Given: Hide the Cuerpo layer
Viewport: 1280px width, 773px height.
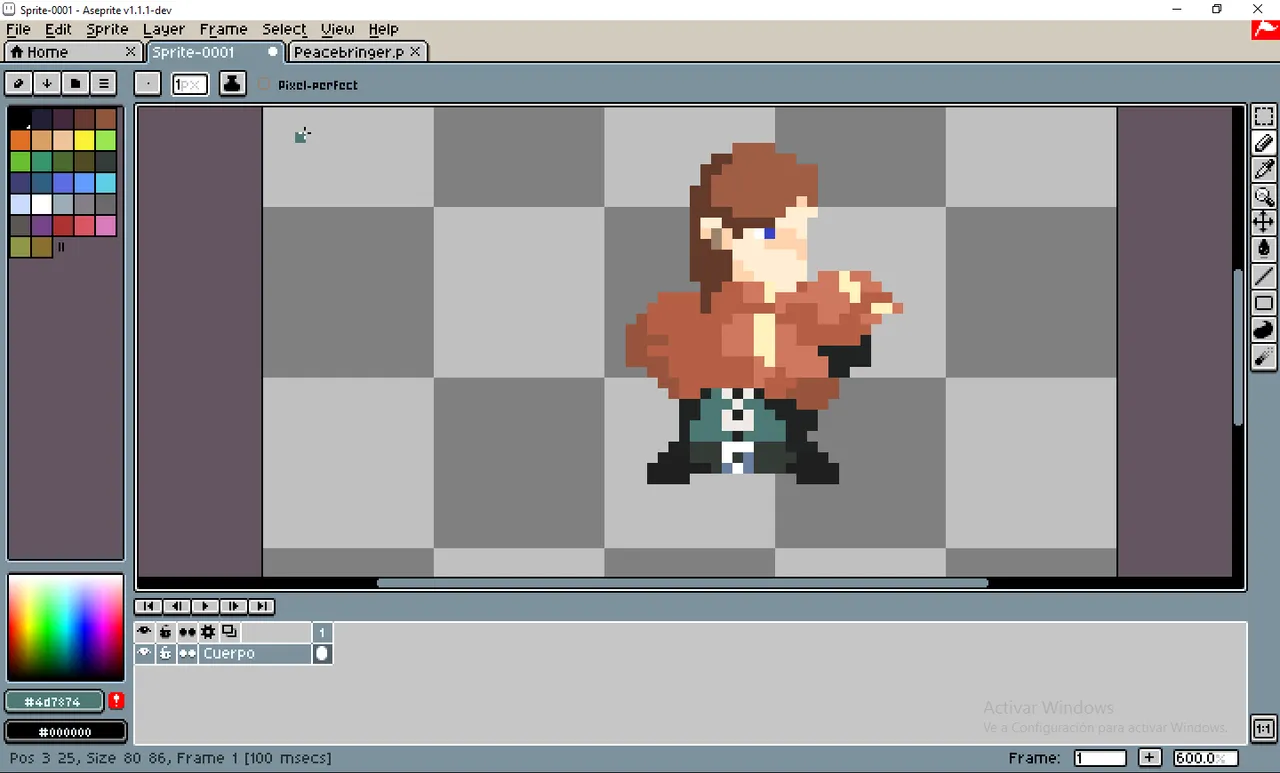Looking at the screenshot, I should [x=144, y=653].
